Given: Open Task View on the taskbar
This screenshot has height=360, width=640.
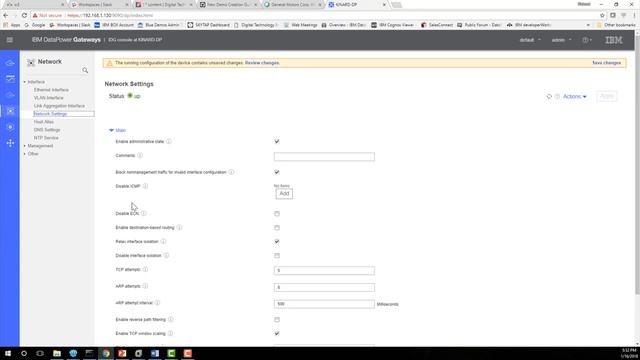Looking at the screenshot, I should point(40,353).
